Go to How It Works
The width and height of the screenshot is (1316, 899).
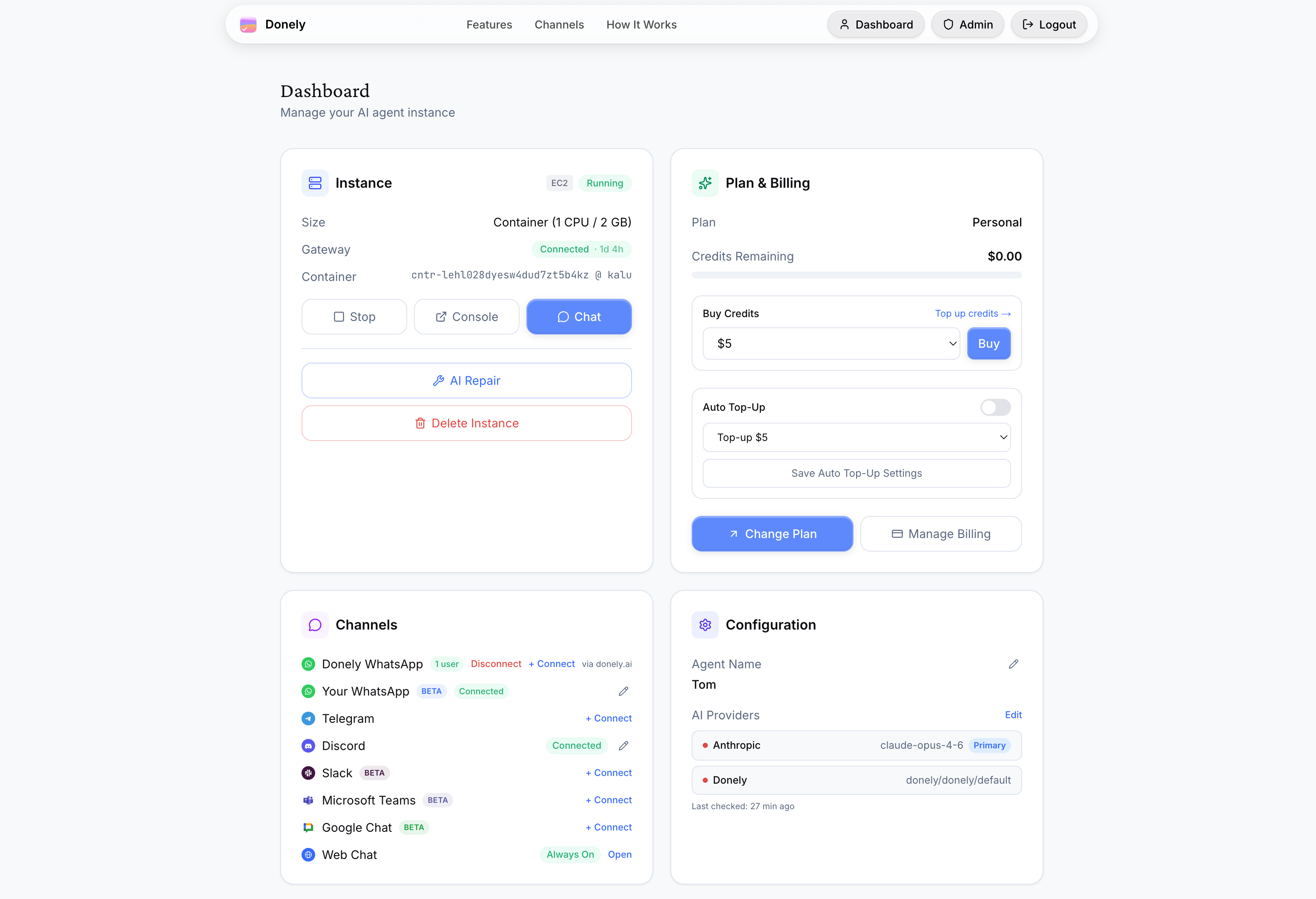641,24
